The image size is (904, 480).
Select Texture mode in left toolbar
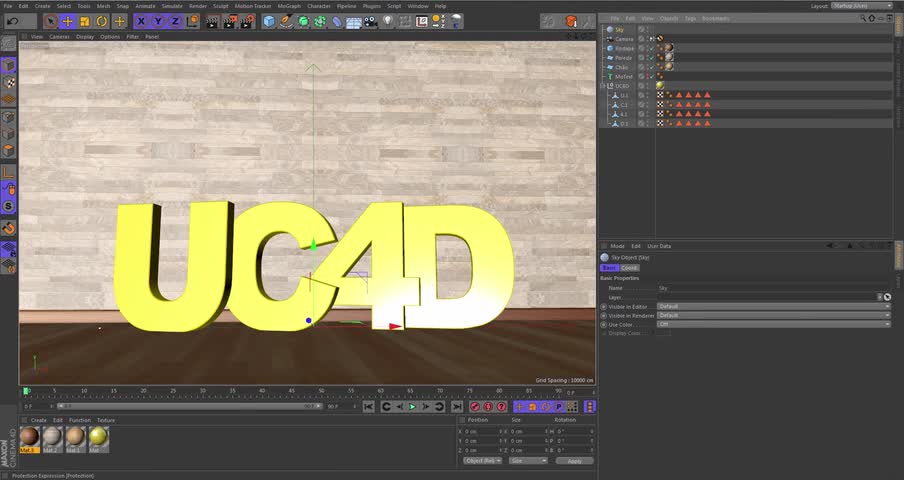click(x=9, y=82)
